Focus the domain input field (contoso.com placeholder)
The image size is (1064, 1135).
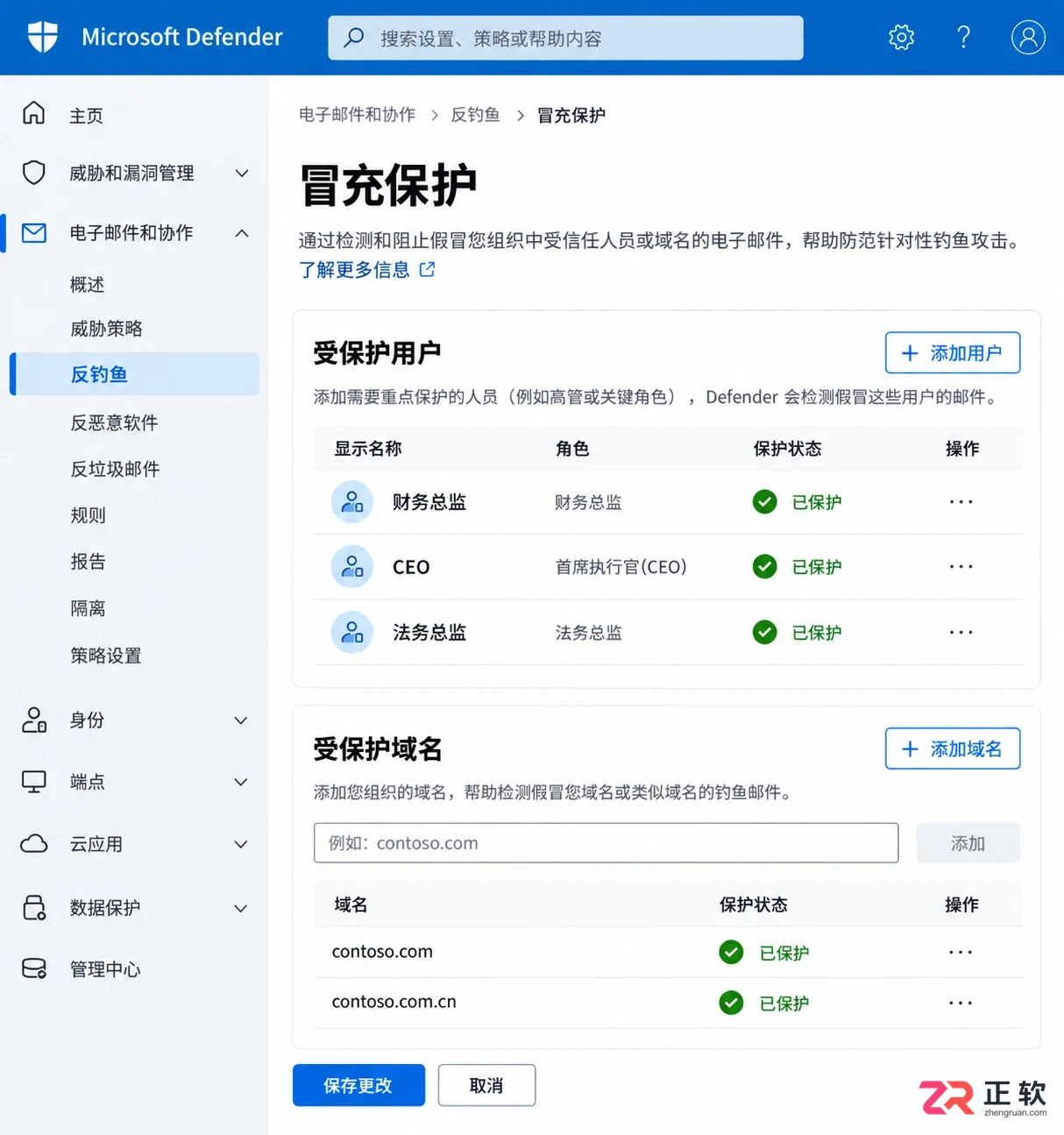(x=606, y=843)
